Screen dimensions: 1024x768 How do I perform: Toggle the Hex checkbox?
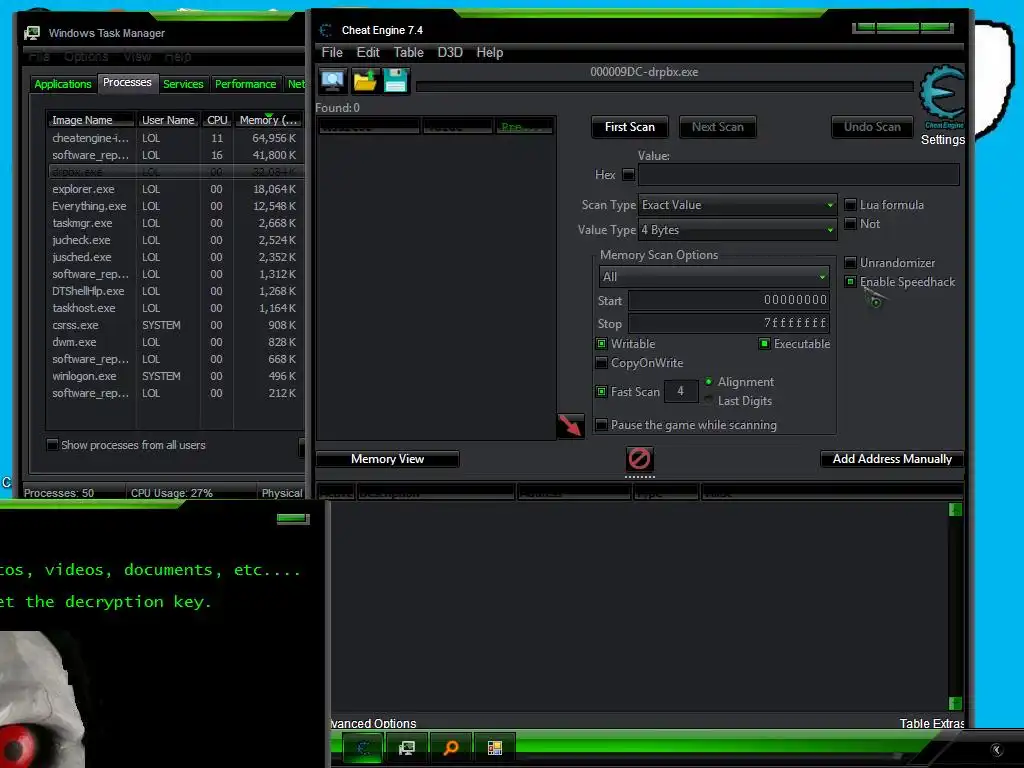tap(628, 174)
